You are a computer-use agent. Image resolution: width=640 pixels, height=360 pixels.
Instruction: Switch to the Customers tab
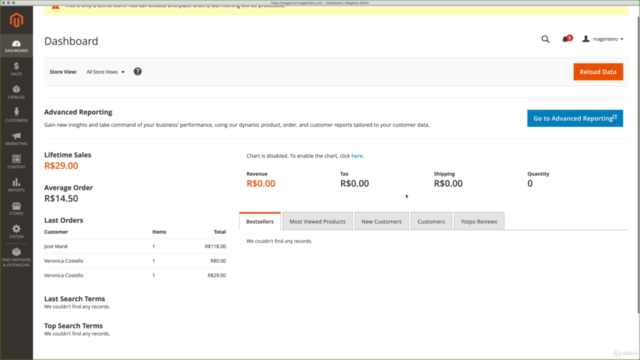tap(431, 221)
